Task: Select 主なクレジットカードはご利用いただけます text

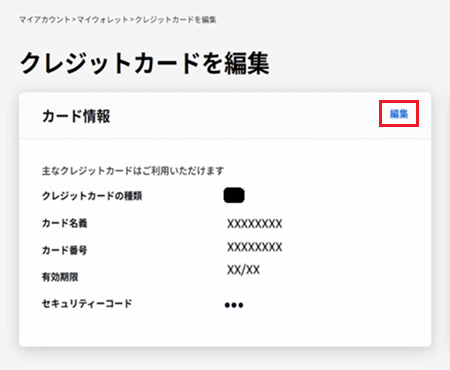Action: tap(133, 171)
